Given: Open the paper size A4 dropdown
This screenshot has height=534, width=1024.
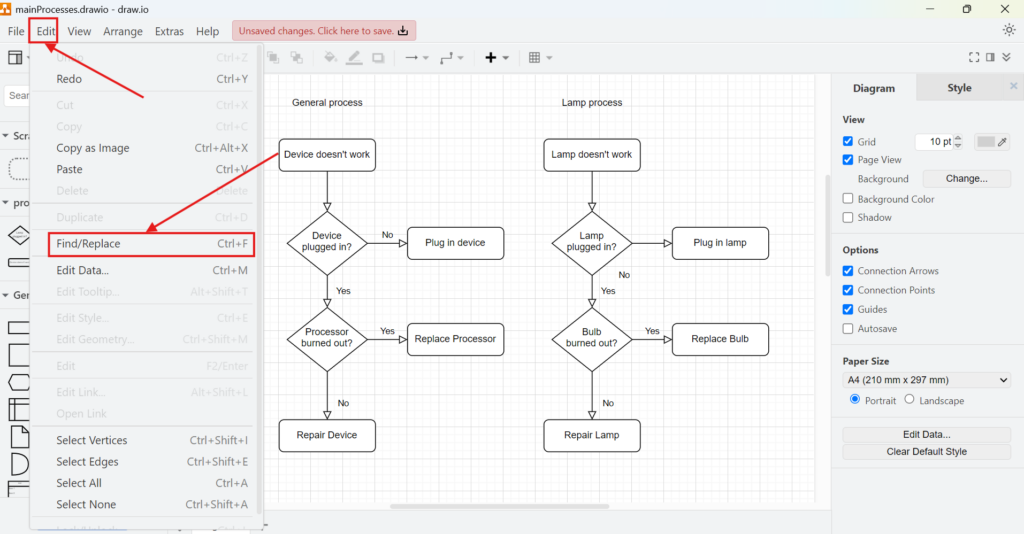Looking at the screenshot, I should (927, 380).
